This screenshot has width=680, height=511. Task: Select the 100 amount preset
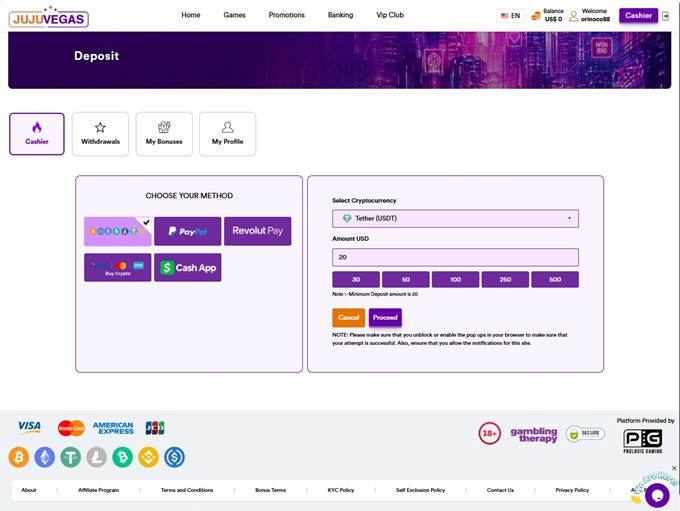455,279
